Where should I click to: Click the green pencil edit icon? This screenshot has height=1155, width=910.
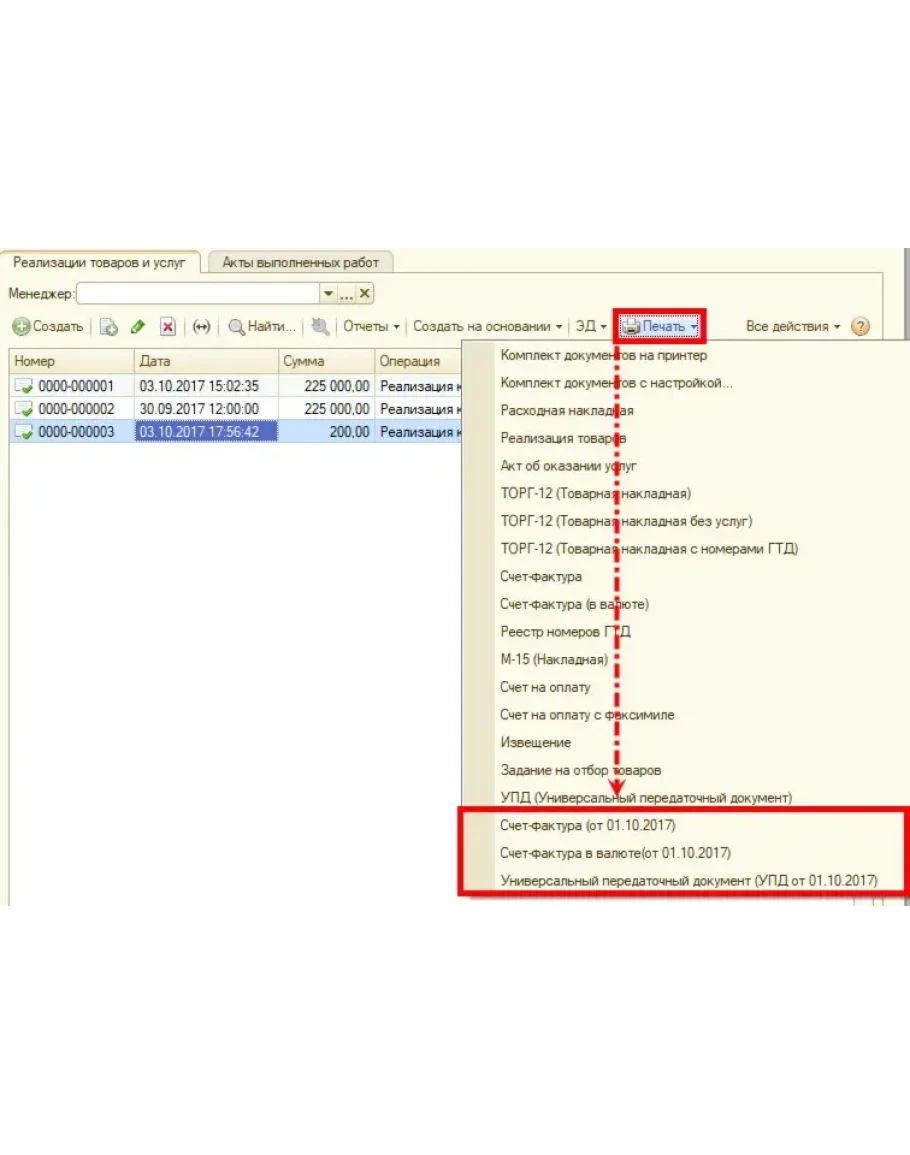click(138, 327)
